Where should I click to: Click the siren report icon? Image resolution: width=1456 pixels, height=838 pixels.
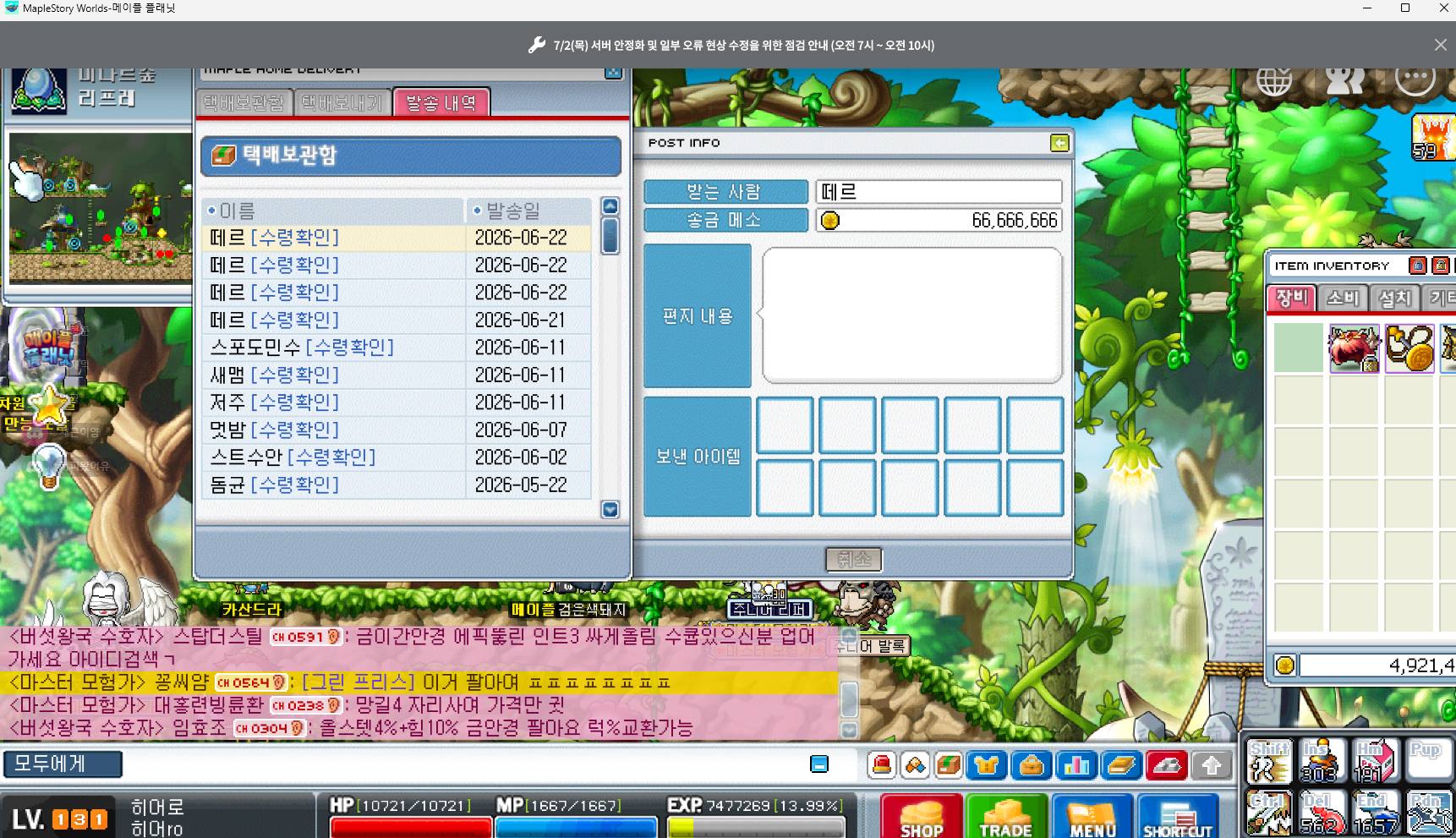(882, 766)
